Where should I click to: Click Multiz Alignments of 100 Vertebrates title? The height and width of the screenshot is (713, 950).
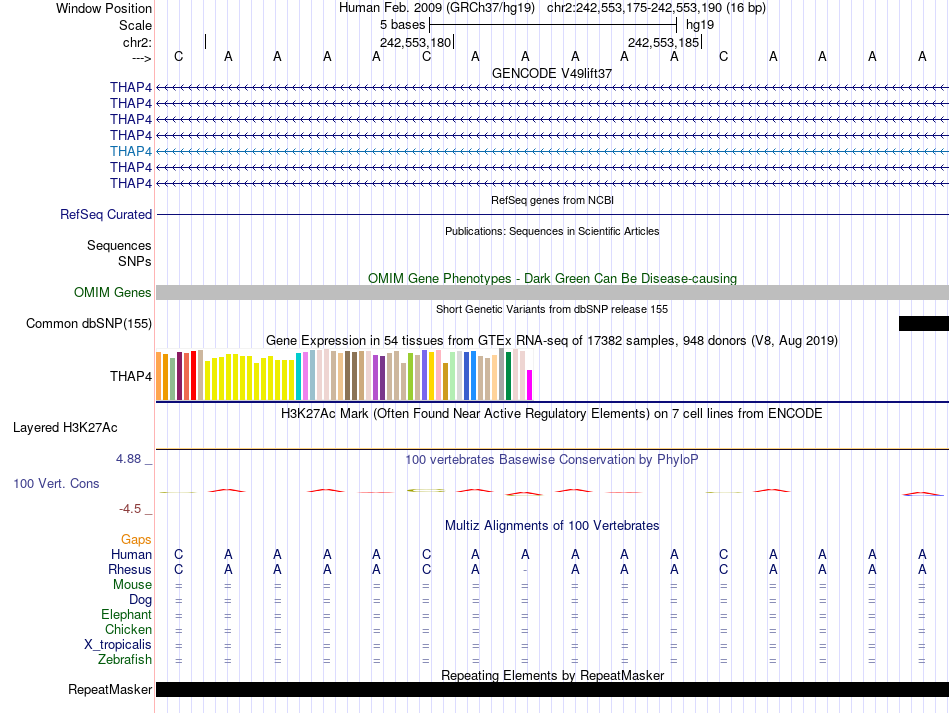[x=552, y=525]
